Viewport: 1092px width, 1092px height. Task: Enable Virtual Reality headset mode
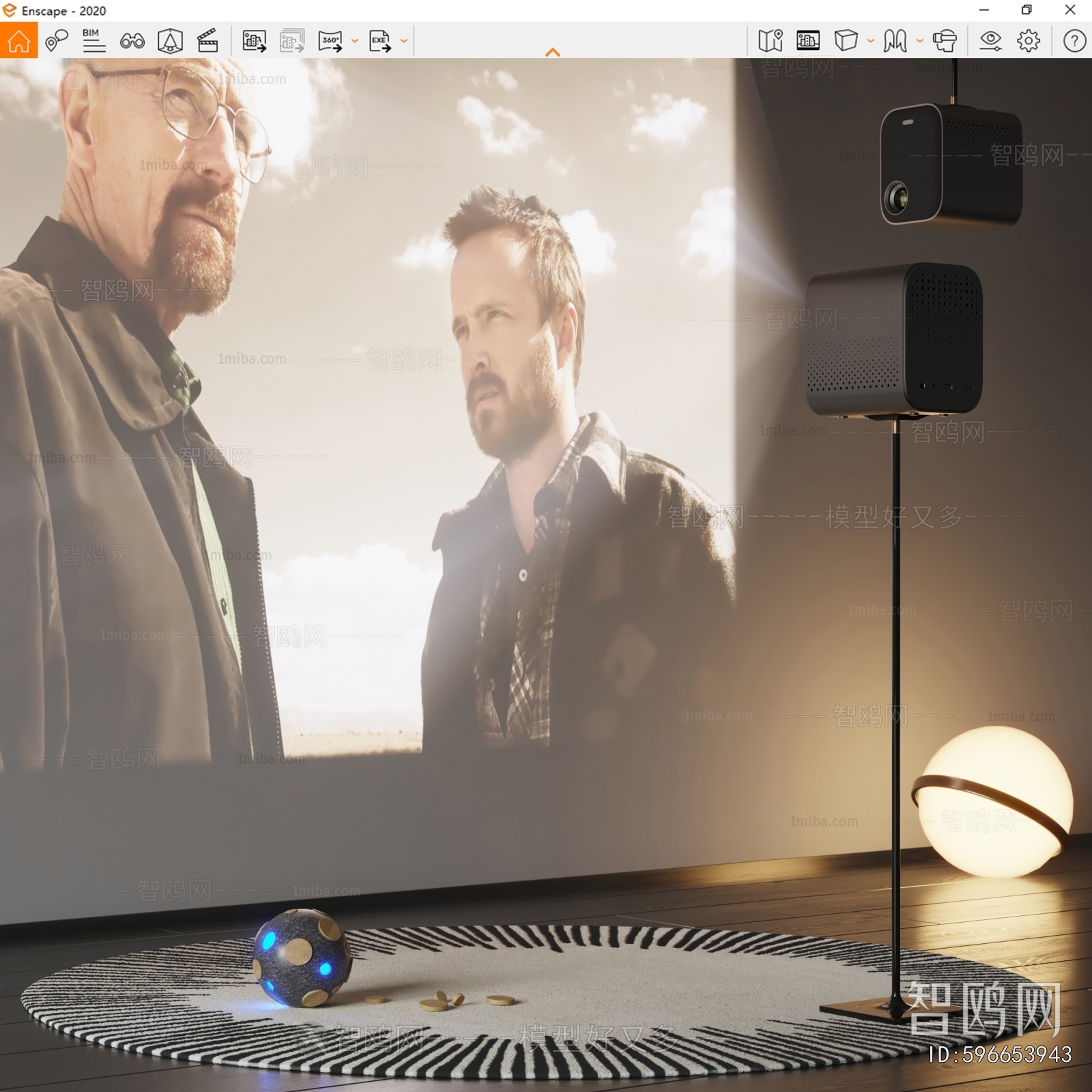tap(945, 41)
